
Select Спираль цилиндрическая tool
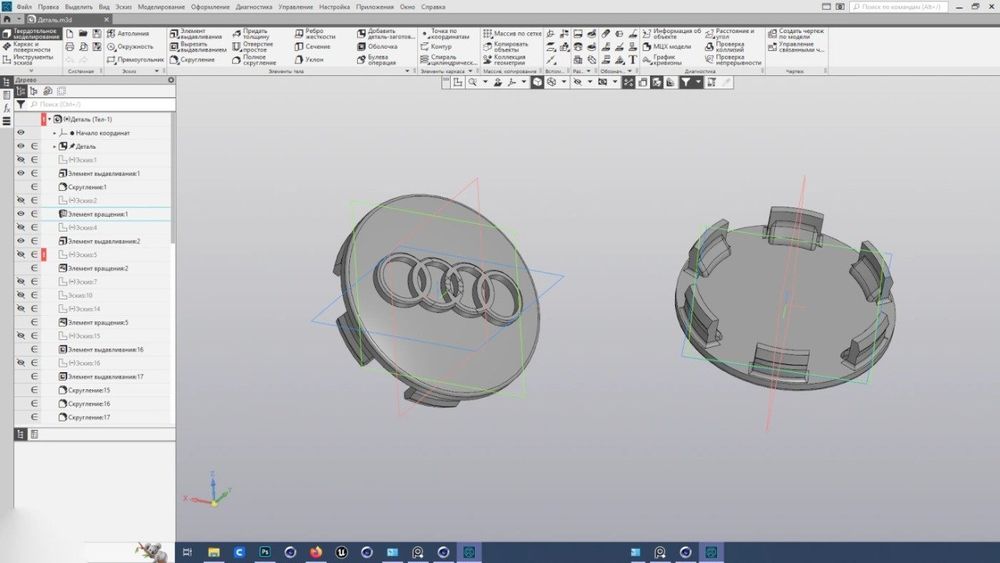(448, 60)
